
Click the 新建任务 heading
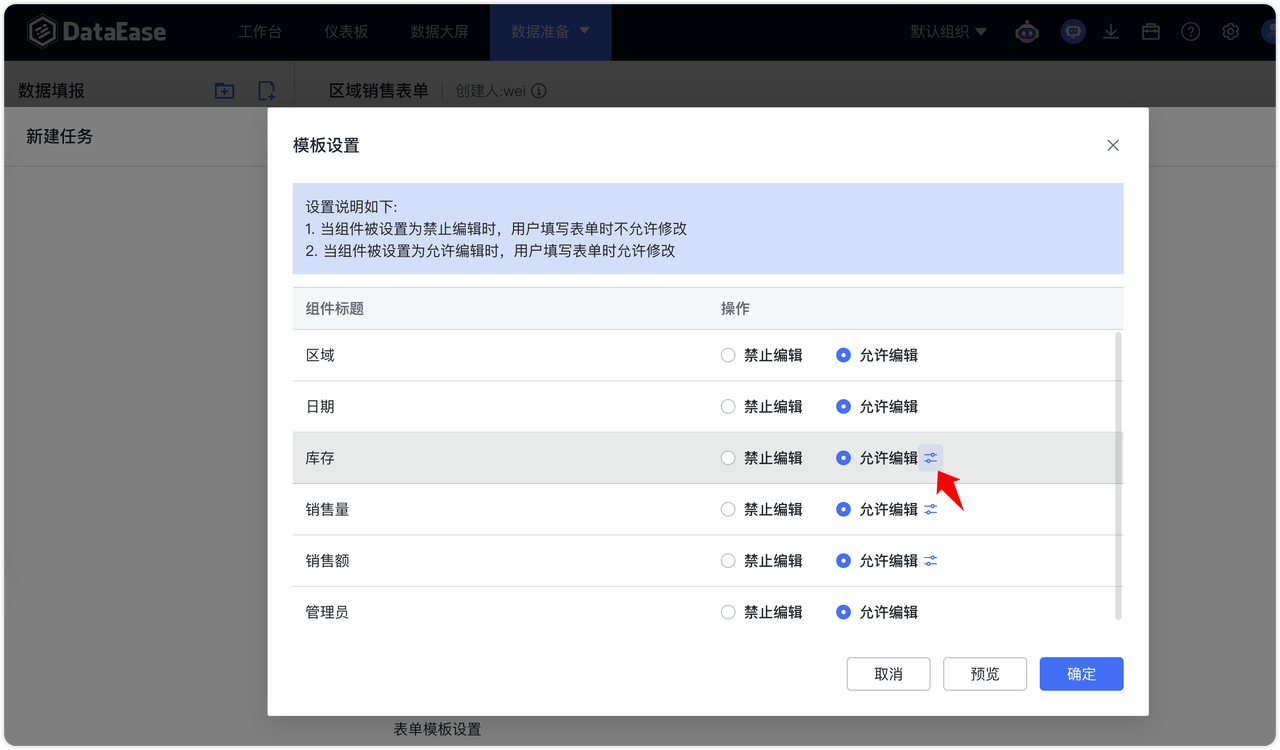[59, 136]
